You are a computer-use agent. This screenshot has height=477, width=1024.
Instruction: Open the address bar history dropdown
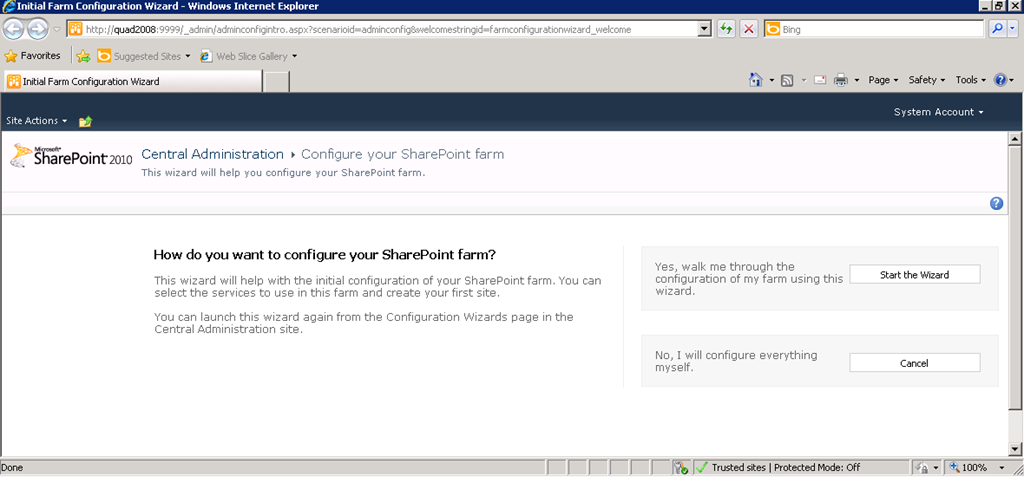705,29
